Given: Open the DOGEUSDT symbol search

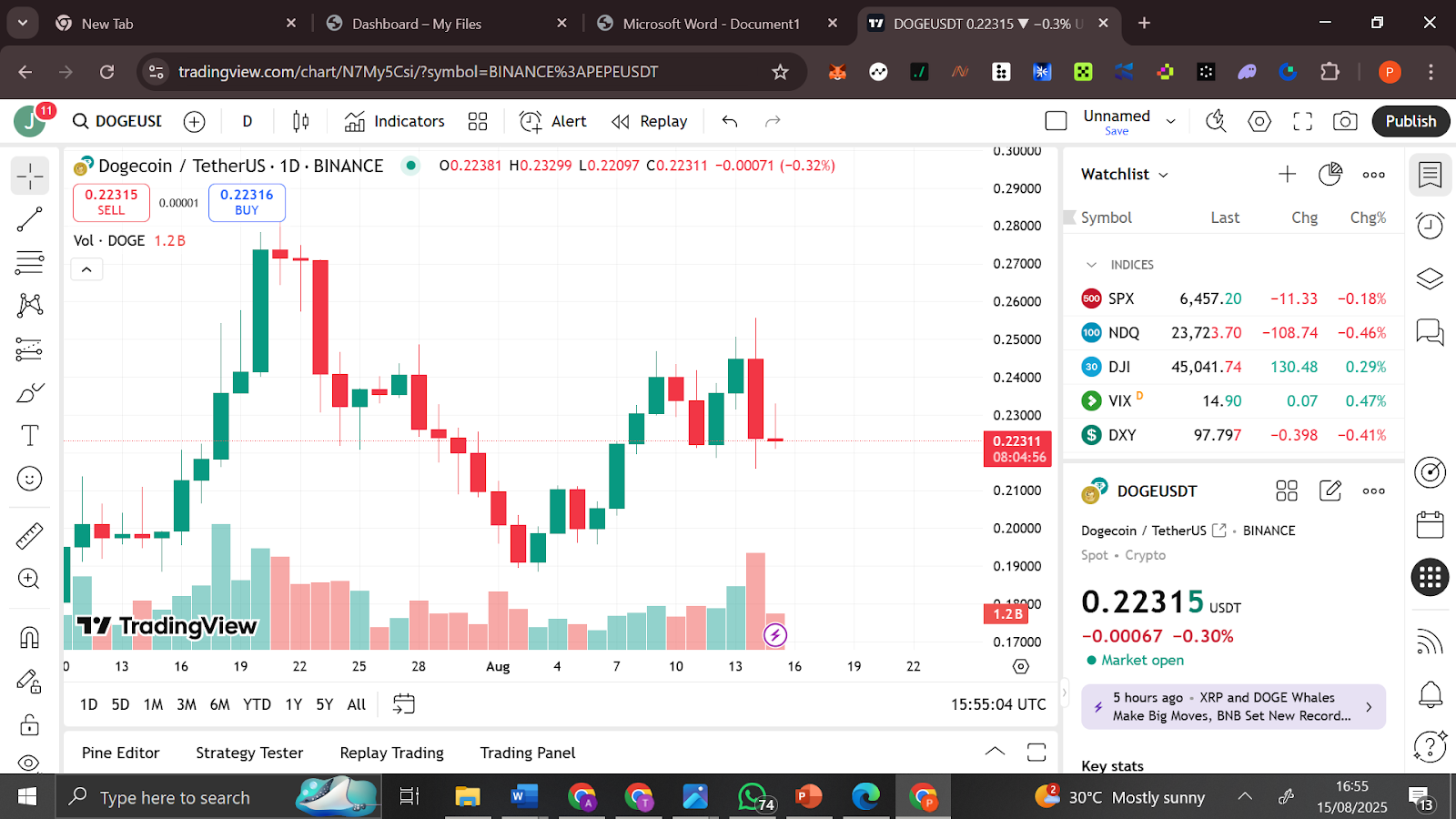Looking at the screenshot, I should coord(117,121).
